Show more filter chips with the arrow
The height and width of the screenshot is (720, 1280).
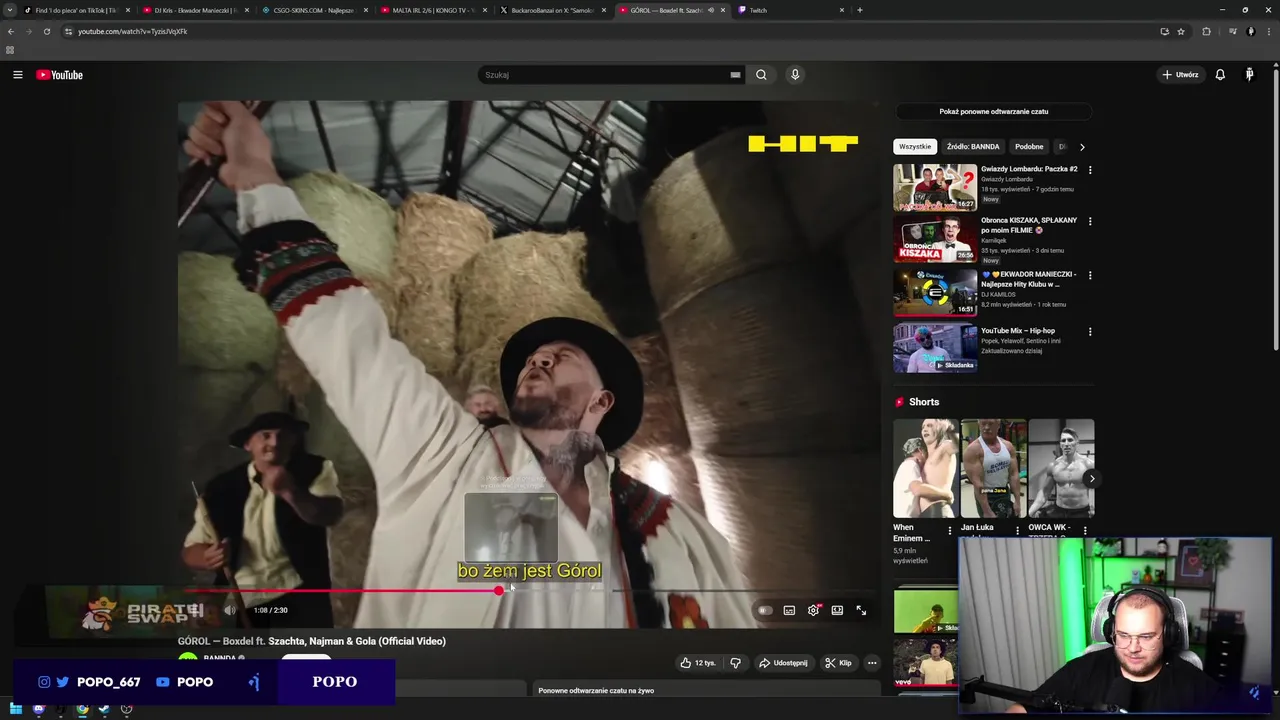tap(1081, 147)
